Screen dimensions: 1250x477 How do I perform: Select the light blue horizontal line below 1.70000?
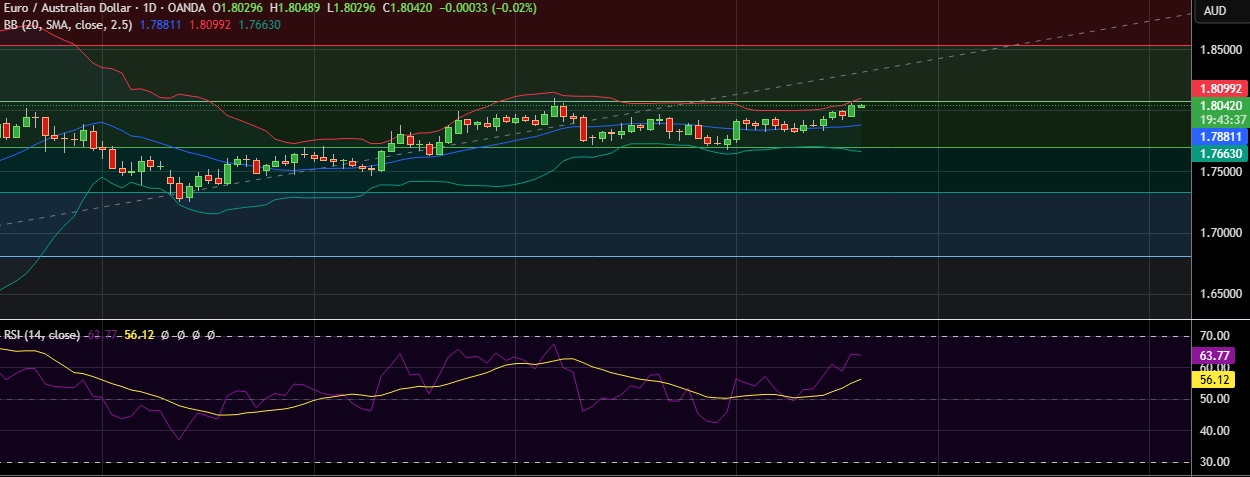click(600, 256)
